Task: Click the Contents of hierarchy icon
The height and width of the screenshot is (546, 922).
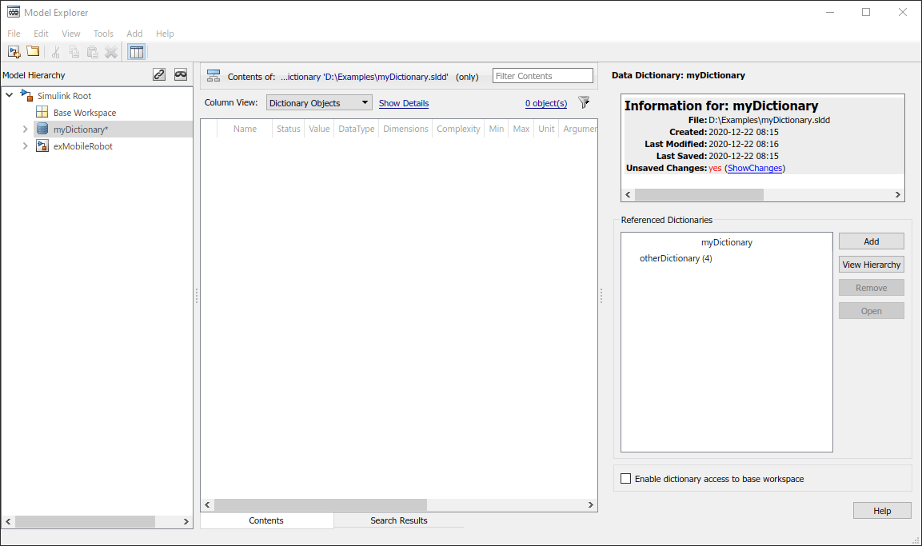Action: point(213,76)
